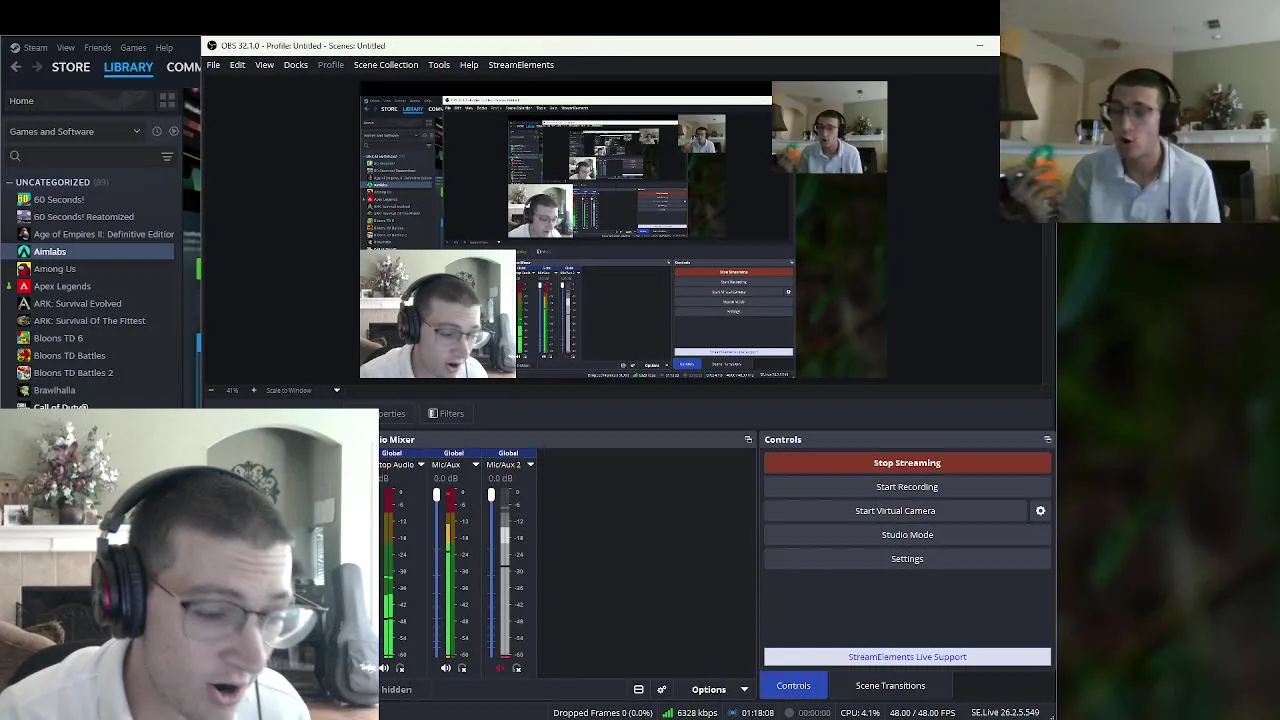
Task: Open Steam collections grid view icon
Action: pyautogui.click(x=167, y=100)
